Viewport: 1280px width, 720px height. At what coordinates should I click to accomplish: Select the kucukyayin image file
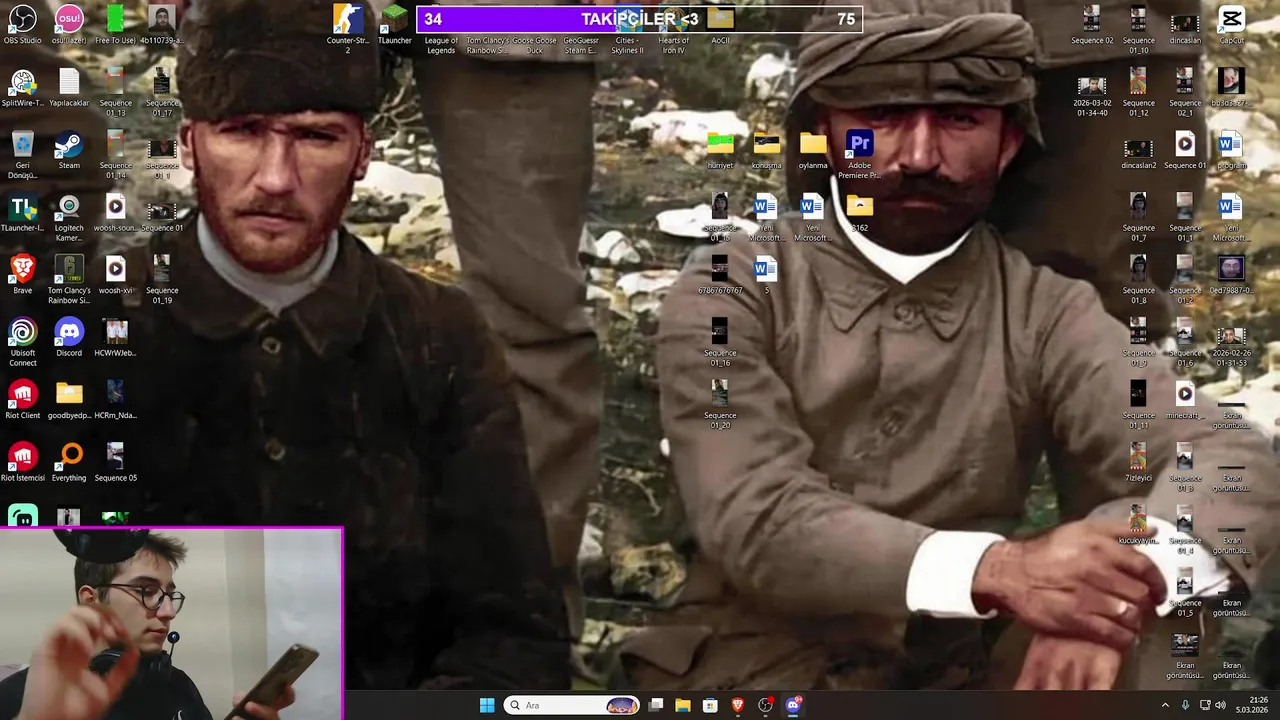coord(1138,525)
